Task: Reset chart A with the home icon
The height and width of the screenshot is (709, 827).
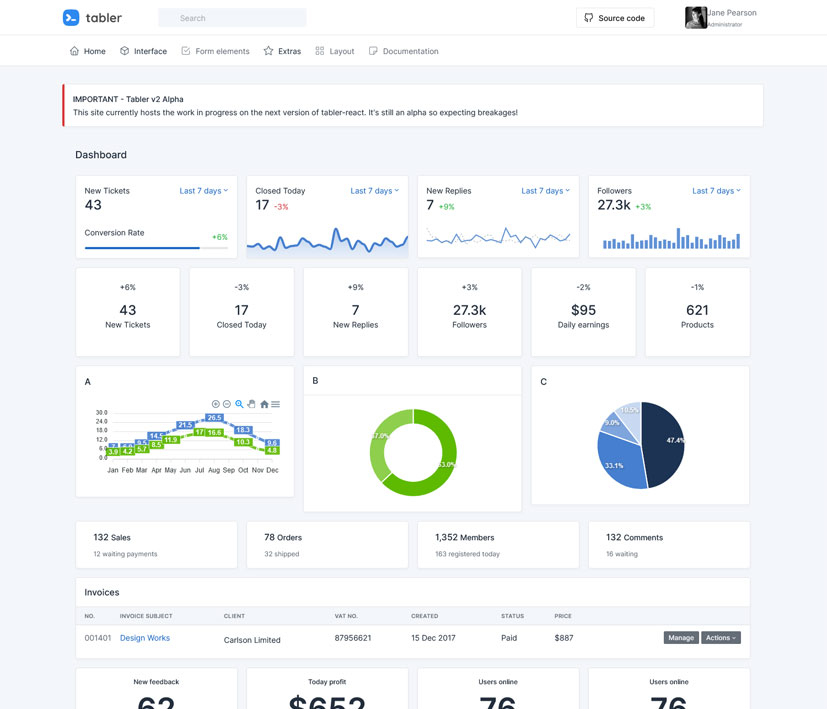Action: 264,404
